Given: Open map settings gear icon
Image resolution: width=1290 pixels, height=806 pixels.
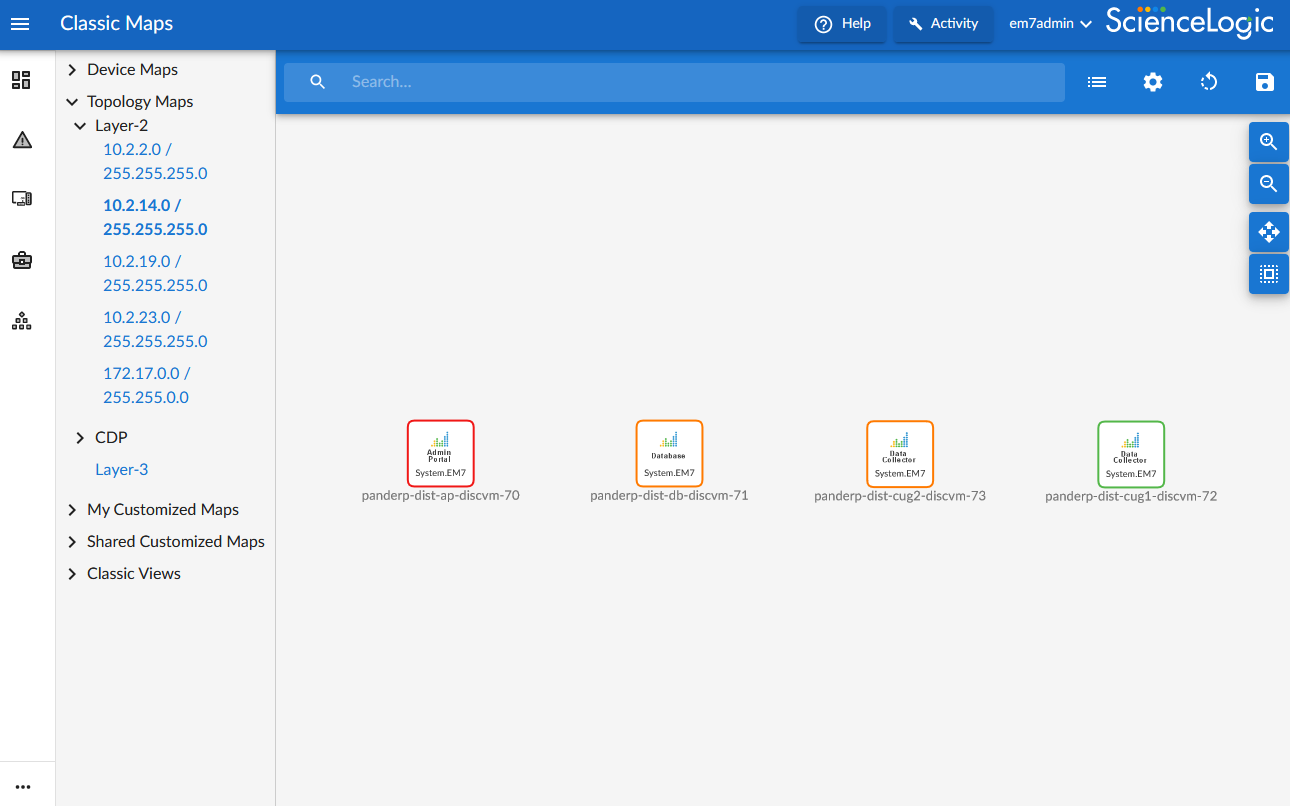Looking at the screenshot, I should (1153, 82).
